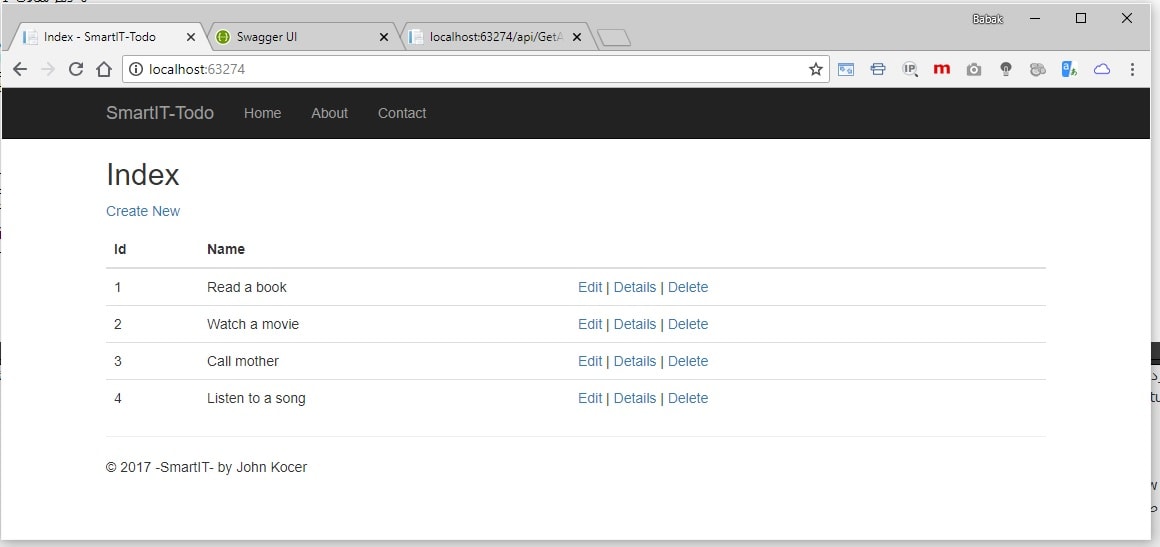Open the IP lookup extension

click(x=910, y=69)
